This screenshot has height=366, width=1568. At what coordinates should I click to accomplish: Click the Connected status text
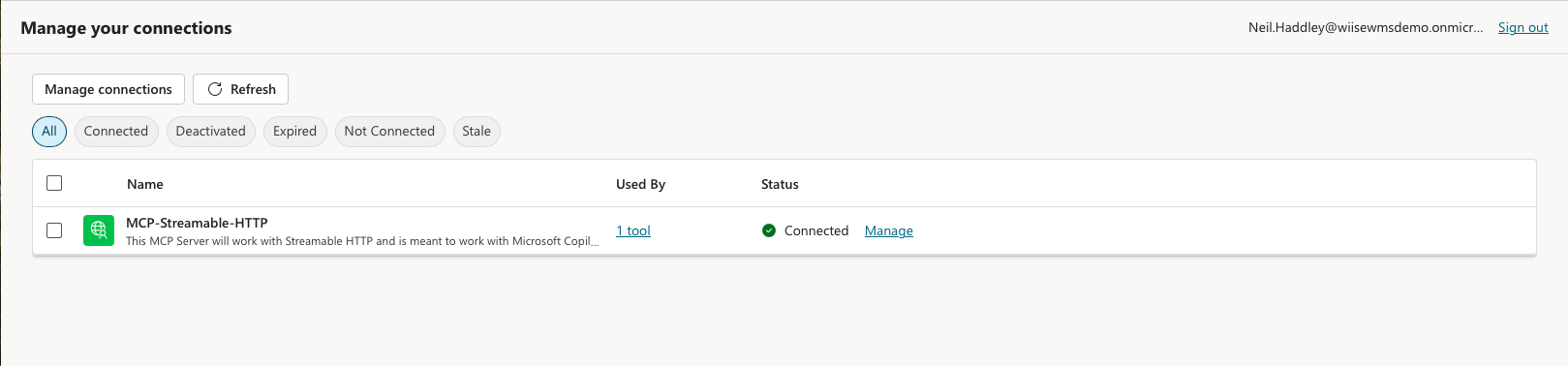[x=816, y=230]
